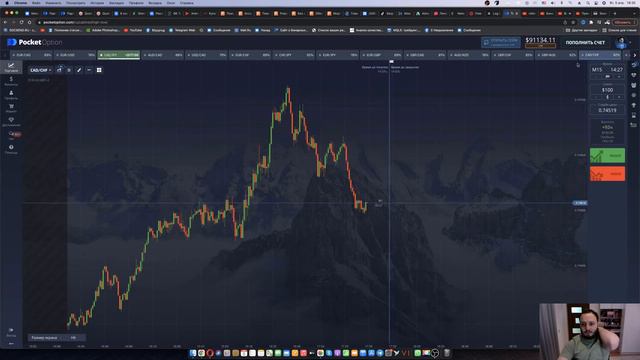640x360 pixels.
Task: Open the pending trades icon in right rail
Action: click(x=634, y=116)
